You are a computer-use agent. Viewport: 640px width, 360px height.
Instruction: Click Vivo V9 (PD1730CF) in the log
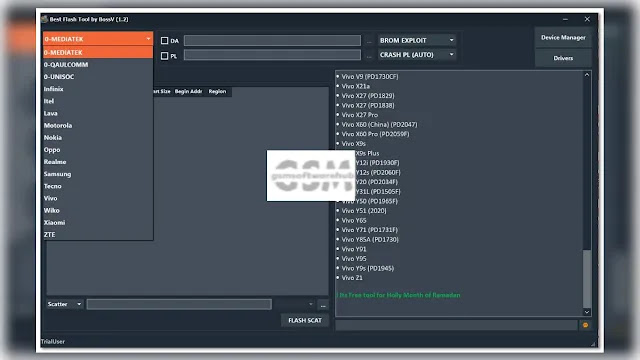pos(370,76)
